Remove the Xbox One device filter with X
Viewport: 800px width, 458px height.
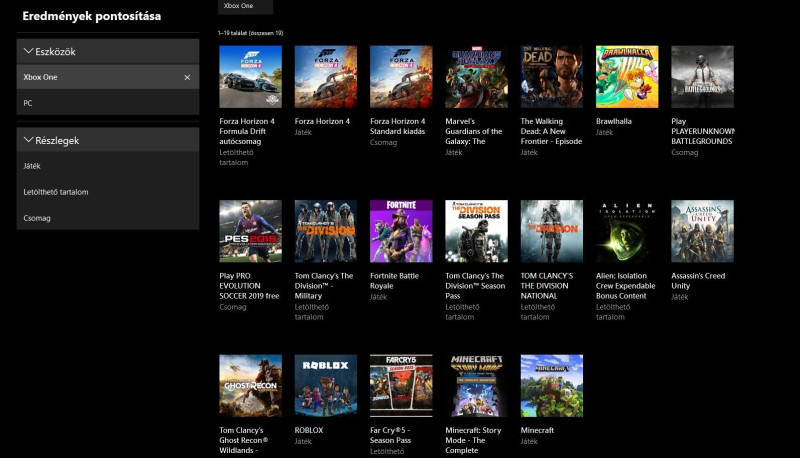tap(187, 78)
